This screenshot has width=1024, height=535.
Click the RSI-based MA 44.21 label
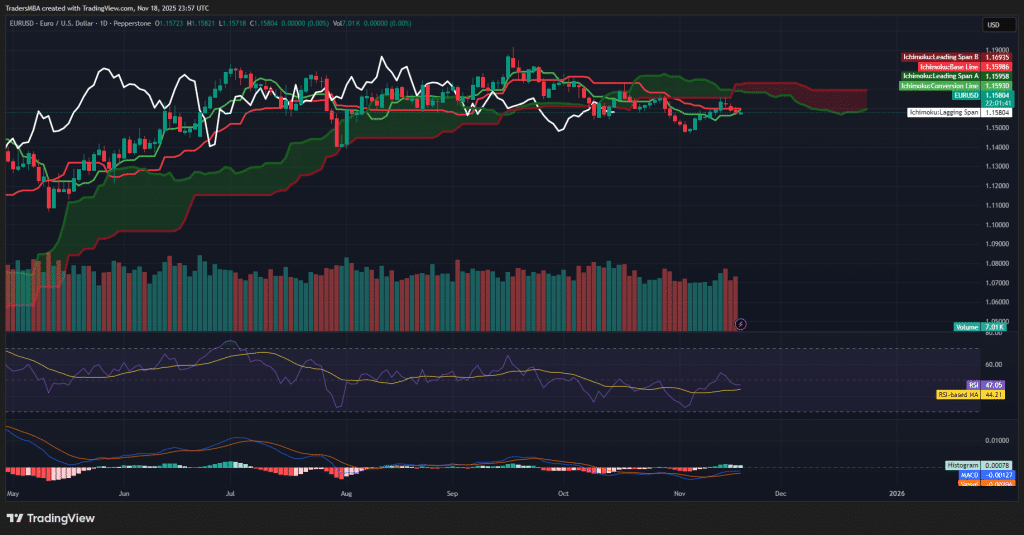(971, 395)
